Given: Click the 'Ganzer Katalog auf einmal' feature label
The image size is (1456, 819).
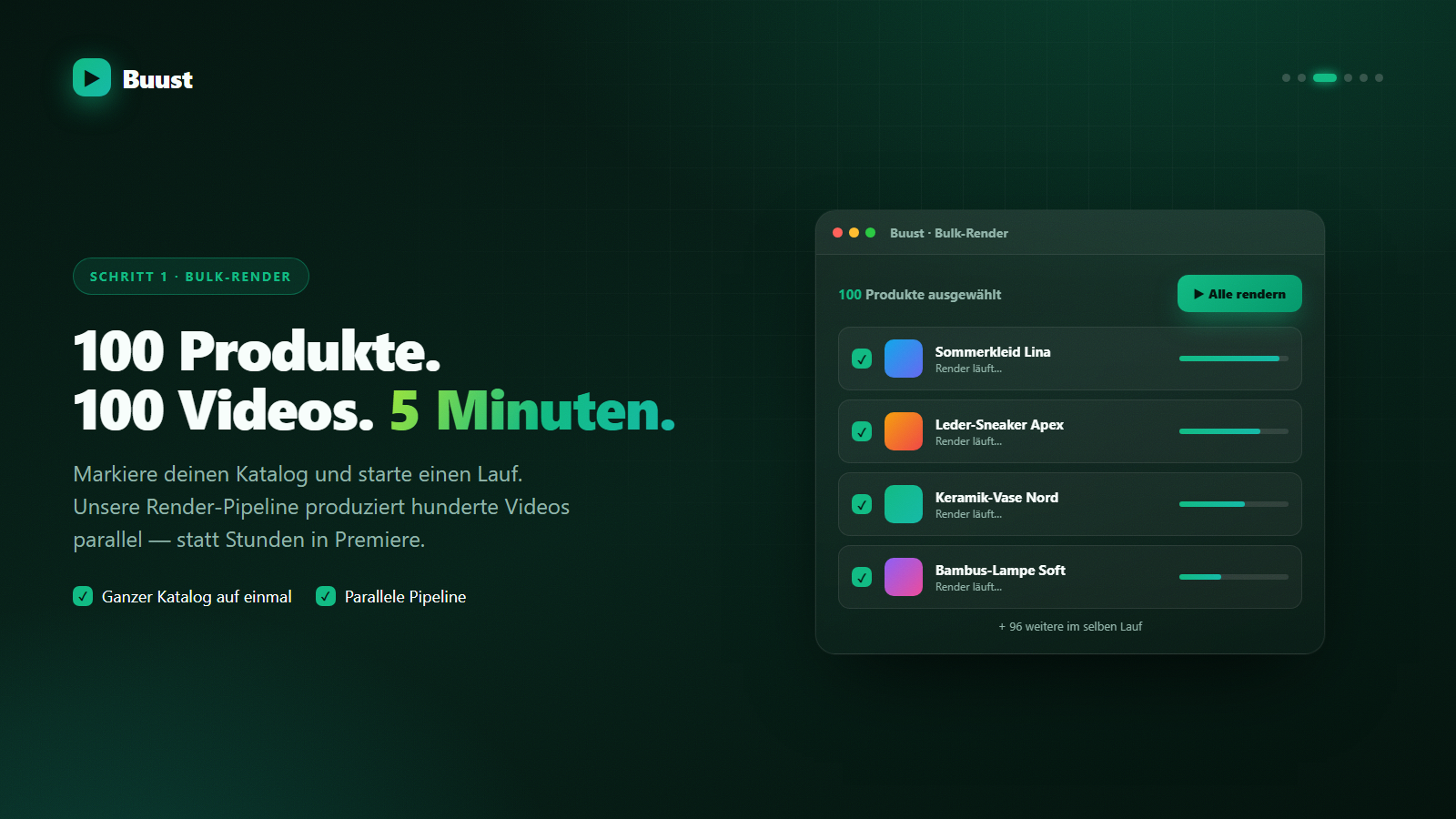Looking at the screenshot, I should click(197, 597).
